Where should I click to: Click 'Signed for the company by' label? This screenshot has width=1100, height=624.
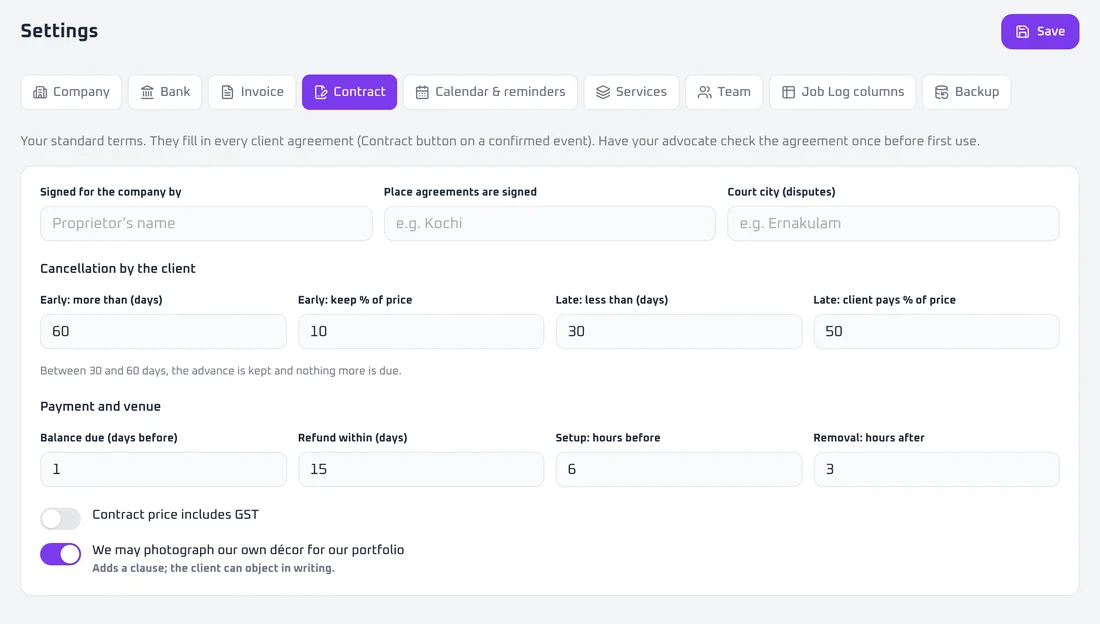[111, 192]
